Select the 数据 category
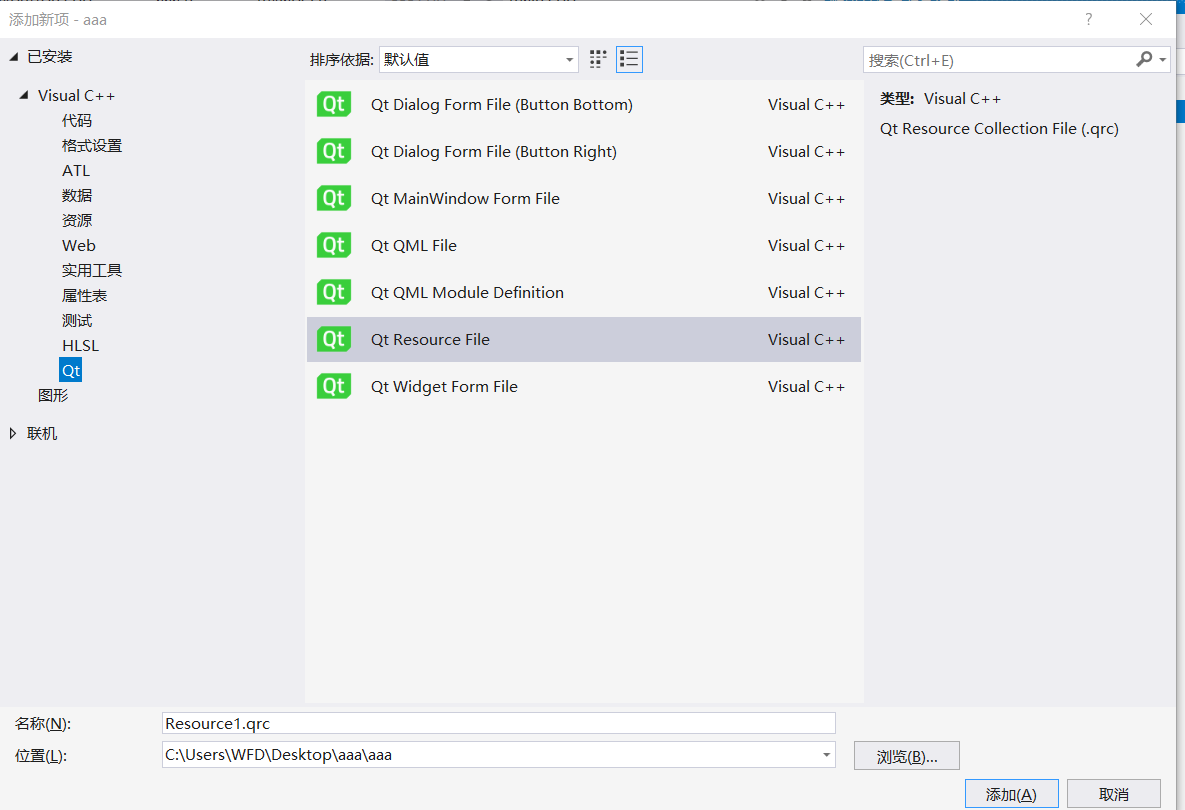 pos(77,195)
